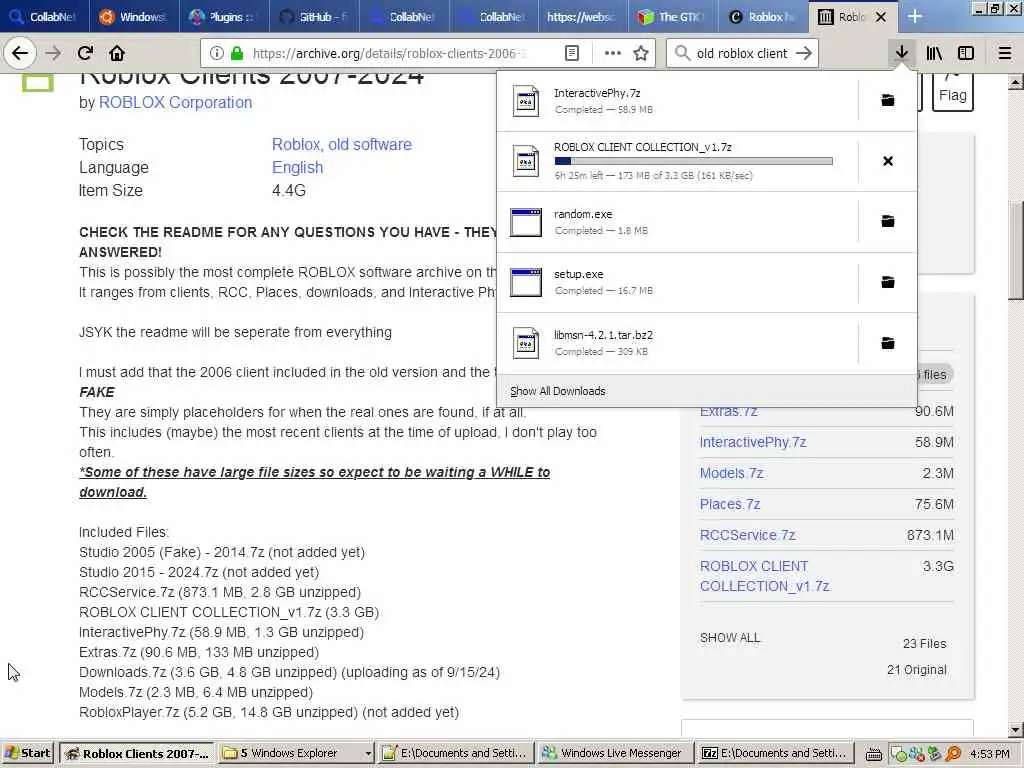Open the Firefox hamburger menu
This screenshot has width=1024, height=768.
(x=1005, y=53)
